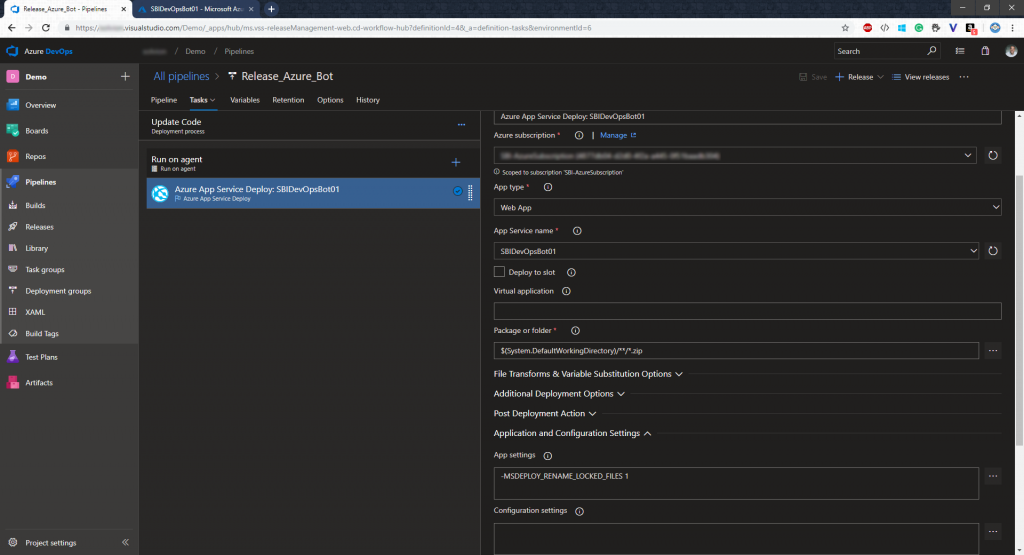Switch to the SBIDevOpsBot01 browser tab
This screenshot has width=1024, height=555.
196,9
